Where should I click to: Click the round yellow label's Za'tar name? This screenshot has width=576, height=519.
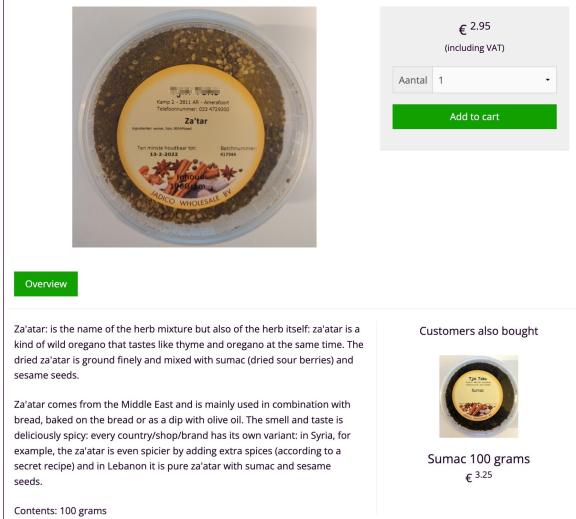(x=196, y=121)
